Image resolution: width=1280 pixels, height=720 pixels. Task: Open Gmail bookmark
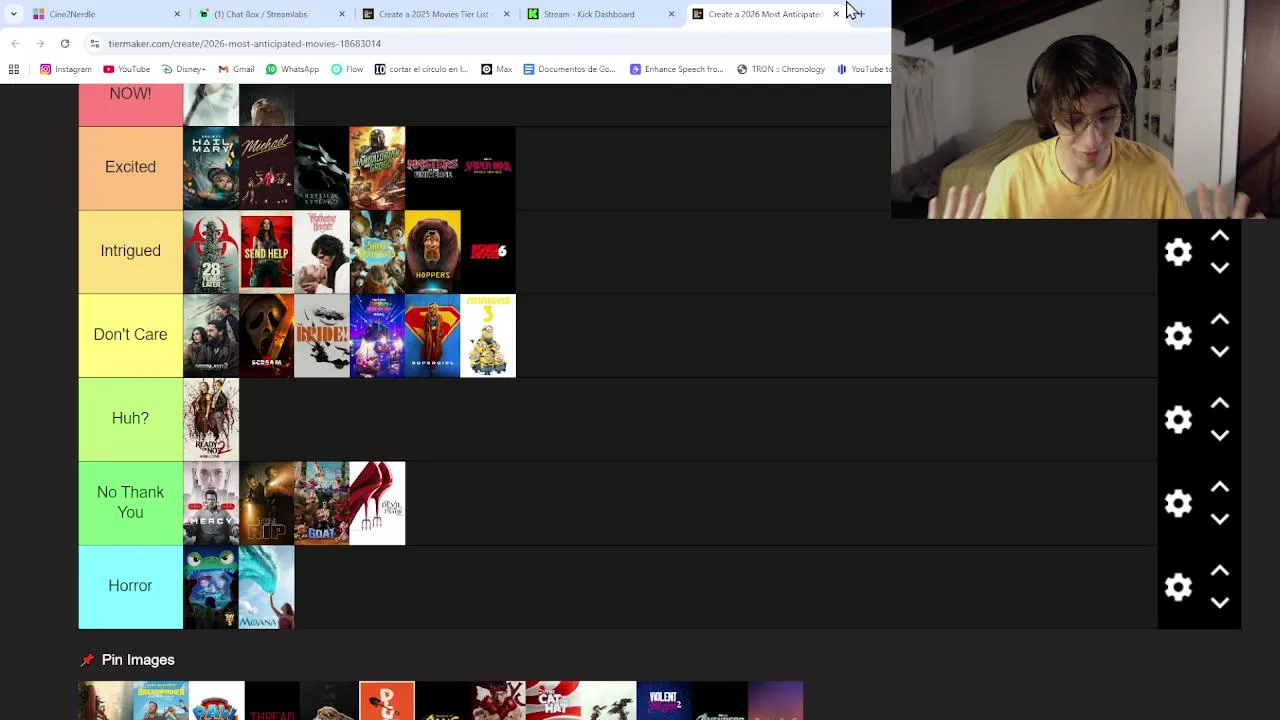tap(236, 69)
